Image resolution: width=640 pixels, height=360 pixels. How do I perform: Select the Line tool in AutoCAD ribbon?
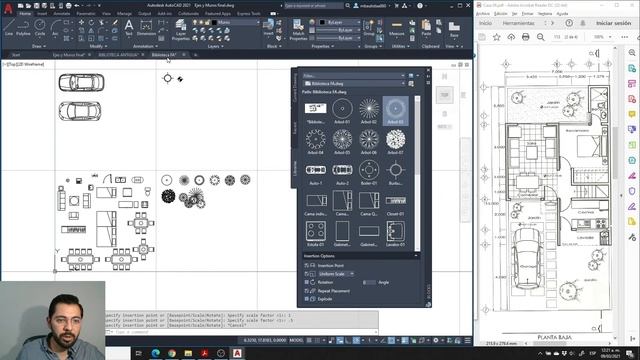coord(9,28)
